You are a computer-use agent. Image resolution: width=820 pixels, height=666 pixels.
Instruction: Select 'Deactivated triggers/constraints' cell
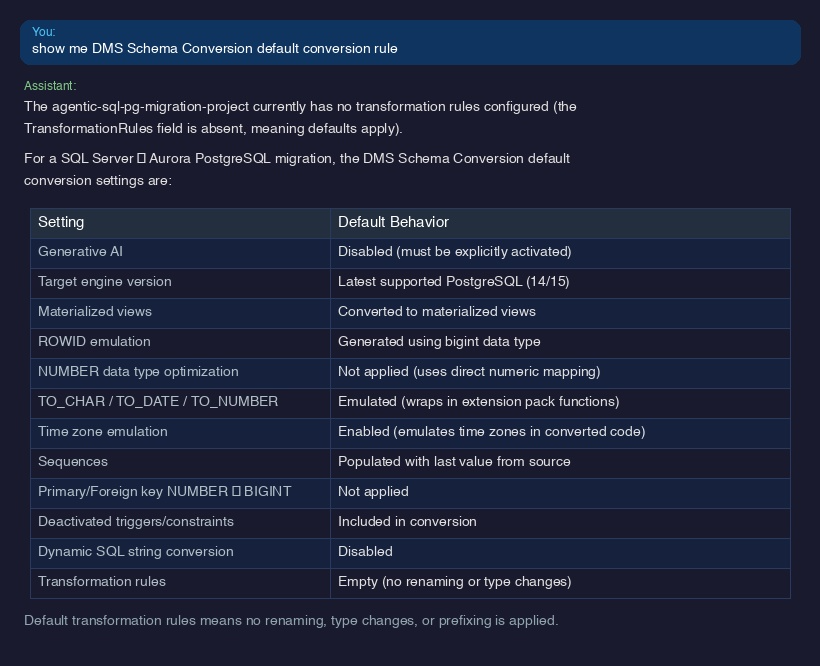point(180,523)
